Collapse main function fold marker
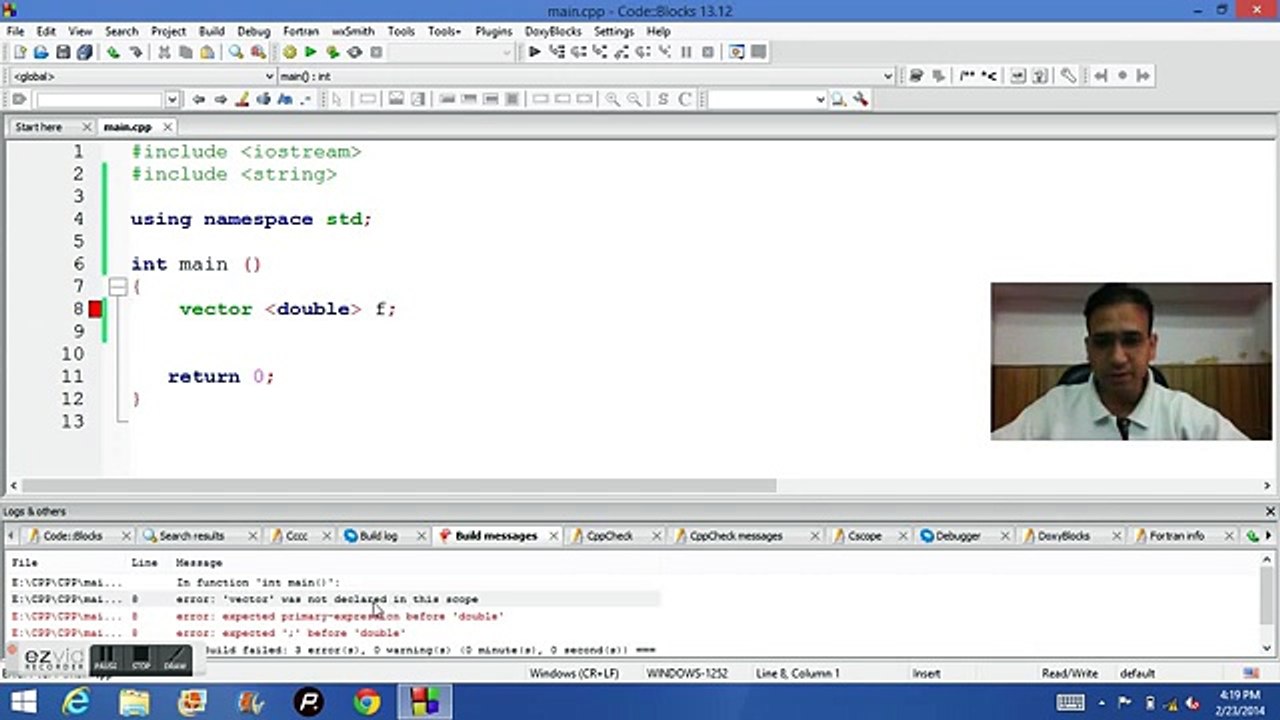The height and width of the screenshot is (720, 1280). 117,287
